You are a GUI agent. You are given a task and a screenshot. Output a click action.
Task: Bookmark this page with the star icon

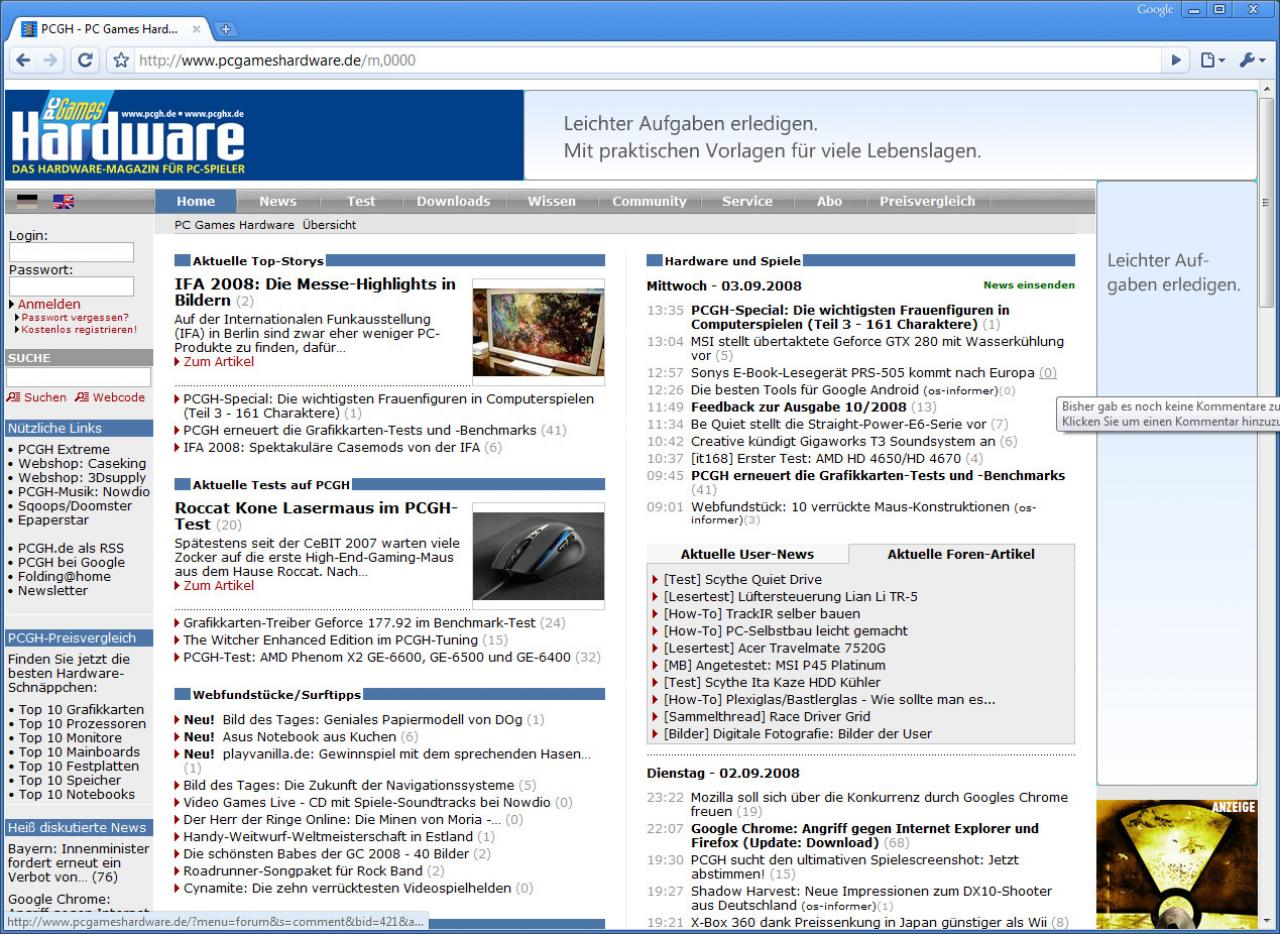click(x=121, y=60)
